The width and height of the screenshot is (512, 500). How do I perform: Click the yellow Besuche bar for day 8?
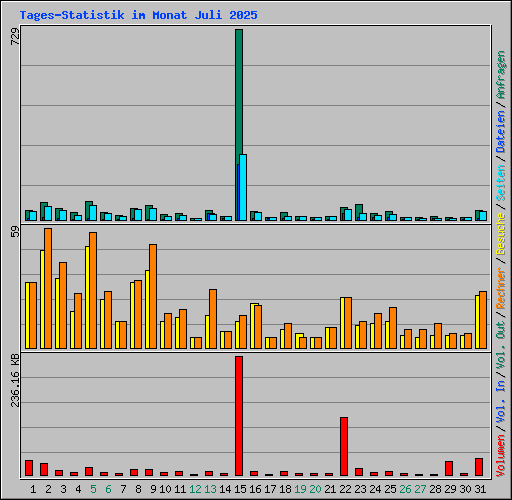(132, 316)
